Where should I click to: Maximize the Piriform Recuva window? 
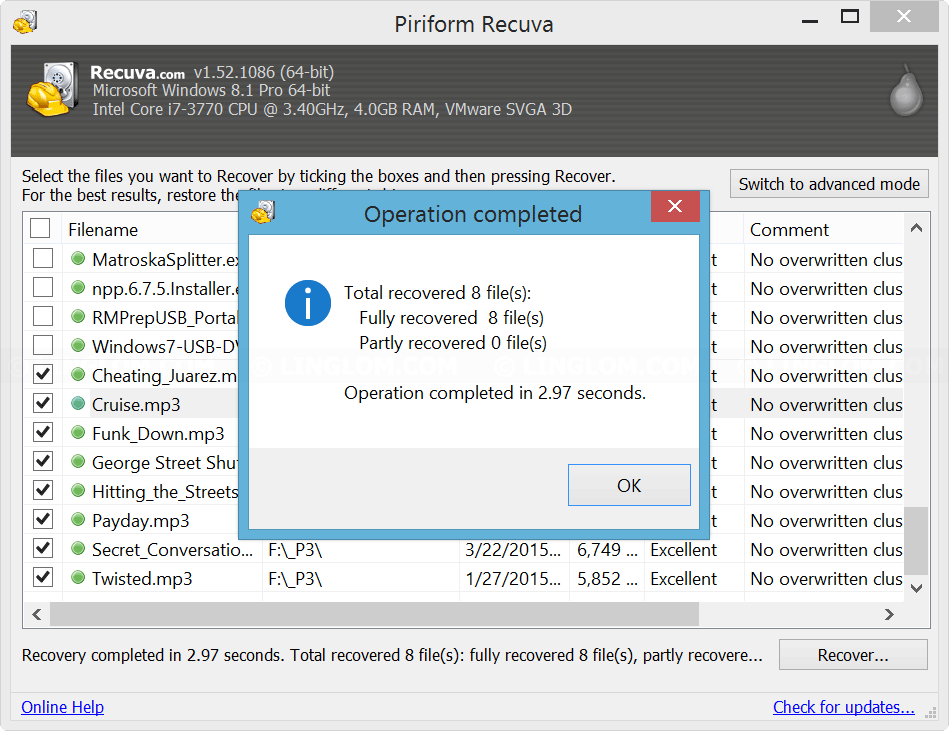(850, 16)
